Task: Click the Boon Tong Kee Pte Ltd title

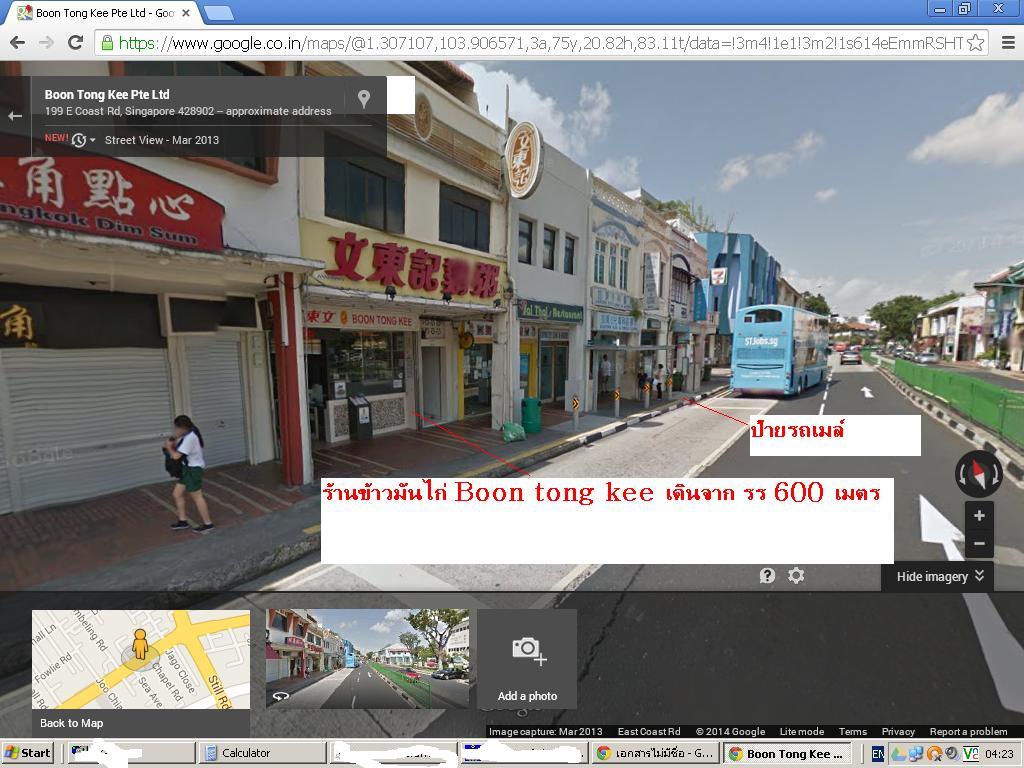Action: click(x=107, y=94)
